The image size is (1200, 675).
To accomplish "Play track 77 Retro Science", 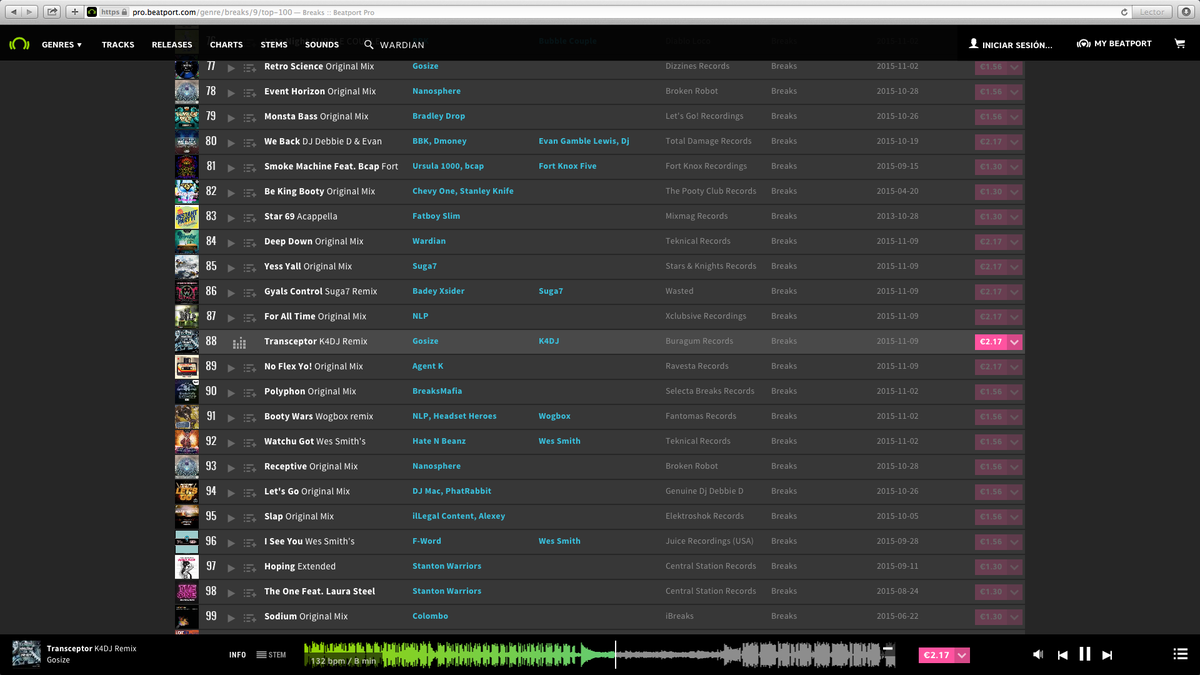I will click(x=231, y=67).
